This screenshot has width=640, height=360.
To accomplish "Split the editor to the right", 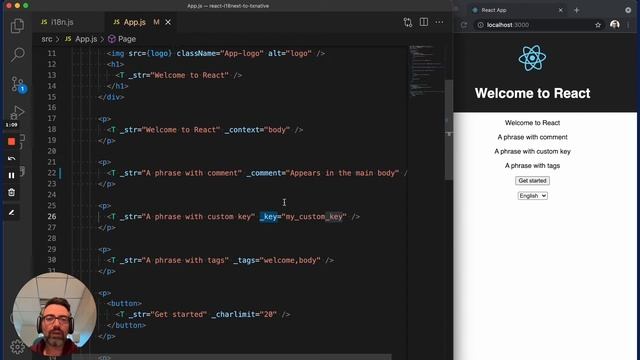I will click(424, 22).
